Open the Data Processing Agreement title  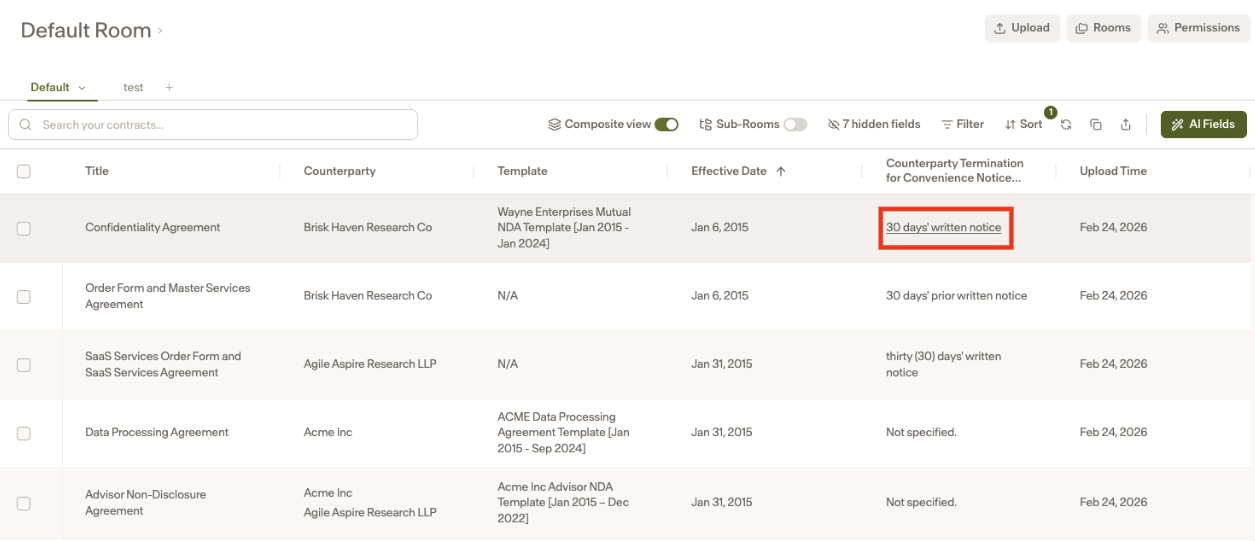tap(157, 433)
